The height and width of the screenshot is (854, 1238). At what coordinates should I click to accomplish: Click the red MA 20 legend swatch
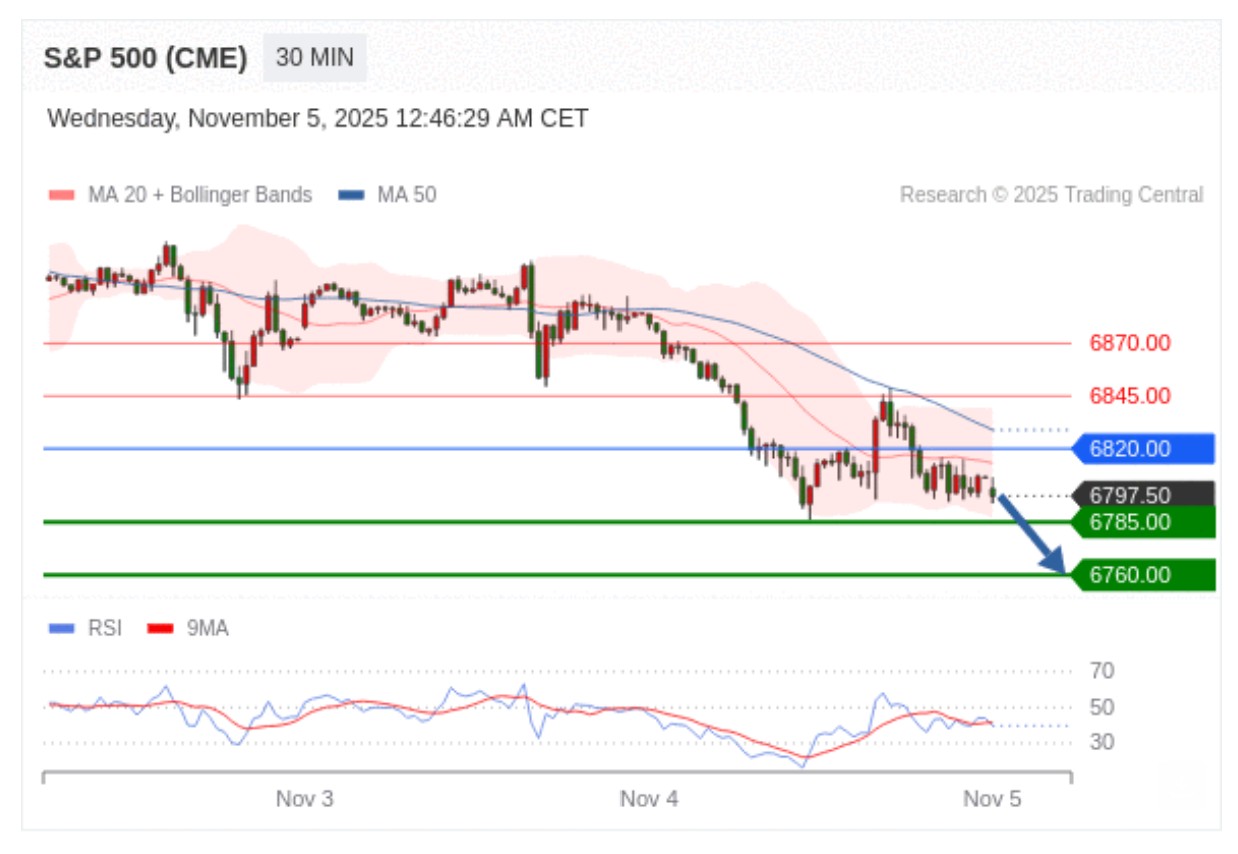61,195
